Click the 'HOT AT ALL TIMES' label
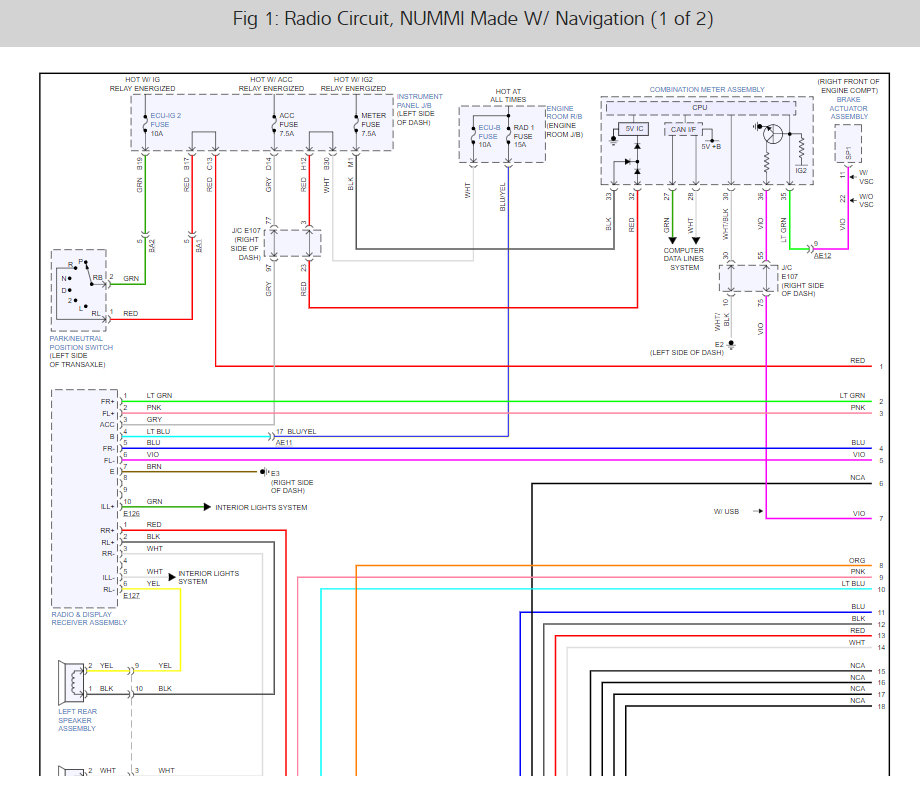This screenshot has width=920, height=804. (508, 96)
